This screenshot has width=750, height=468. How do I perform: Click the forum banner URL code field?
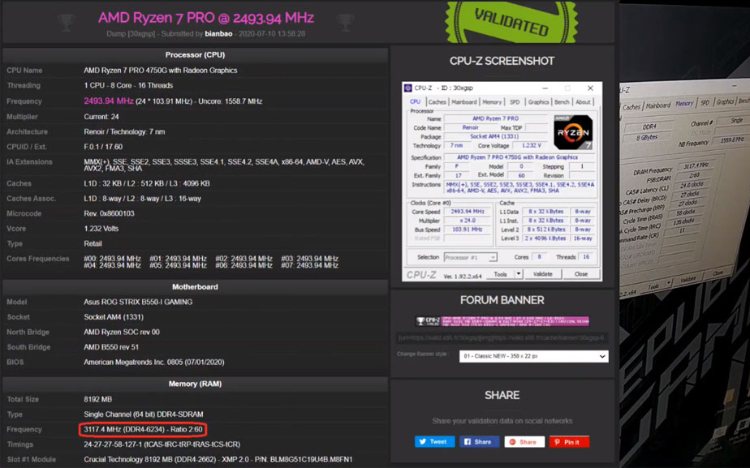click(x=502, y=338)
